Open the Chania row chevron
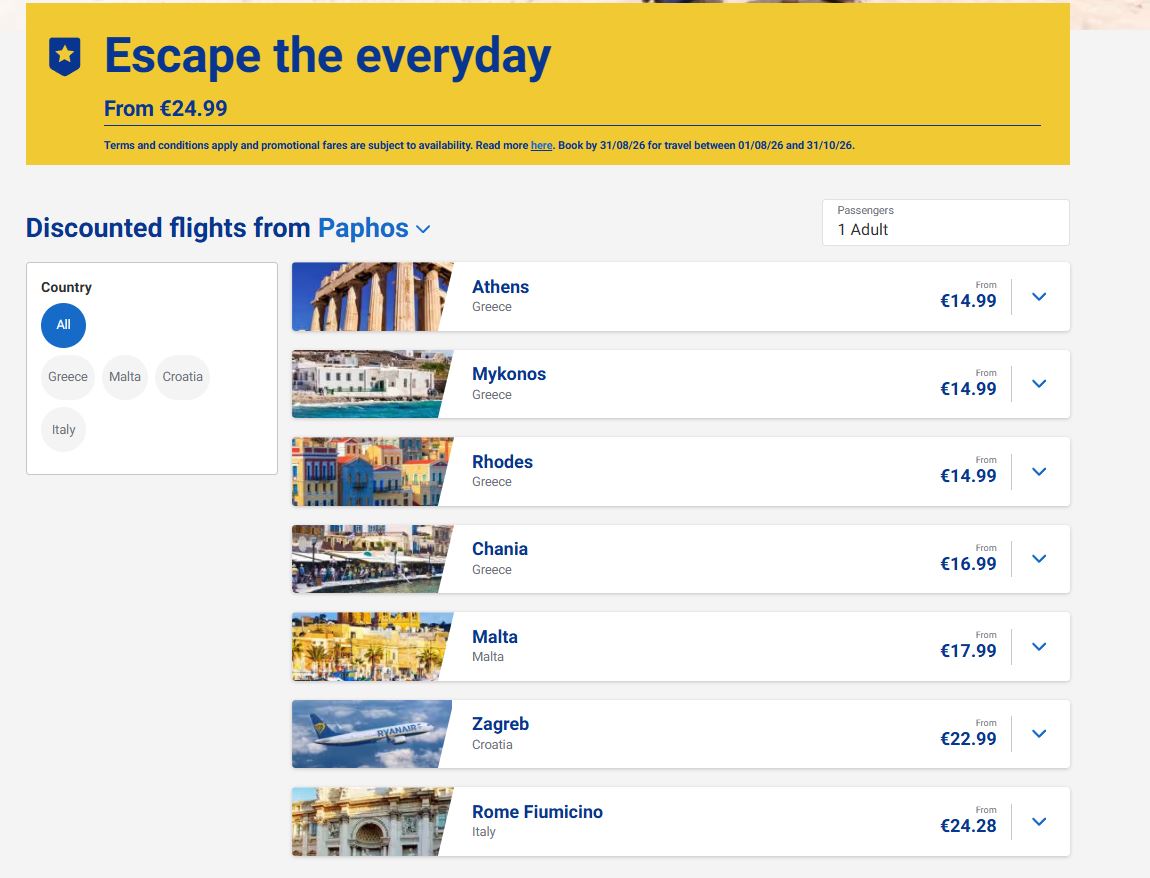1150x878 pixels. (x=1039, y=559)
